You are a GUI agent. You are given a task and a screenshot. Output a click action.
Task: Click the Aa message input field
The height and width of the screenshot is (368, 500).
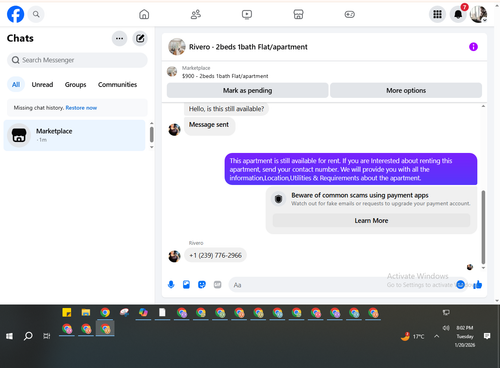click(x=342, y=285)
